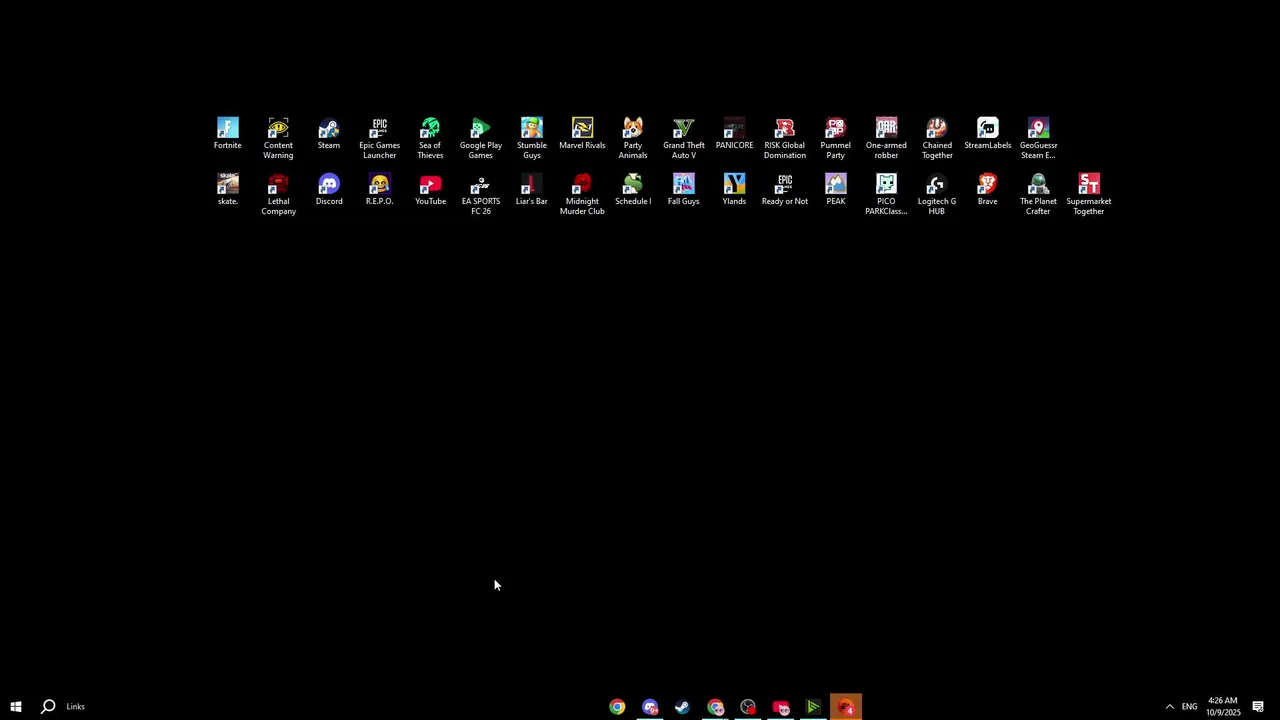Open the Windows Start menu

16,706
